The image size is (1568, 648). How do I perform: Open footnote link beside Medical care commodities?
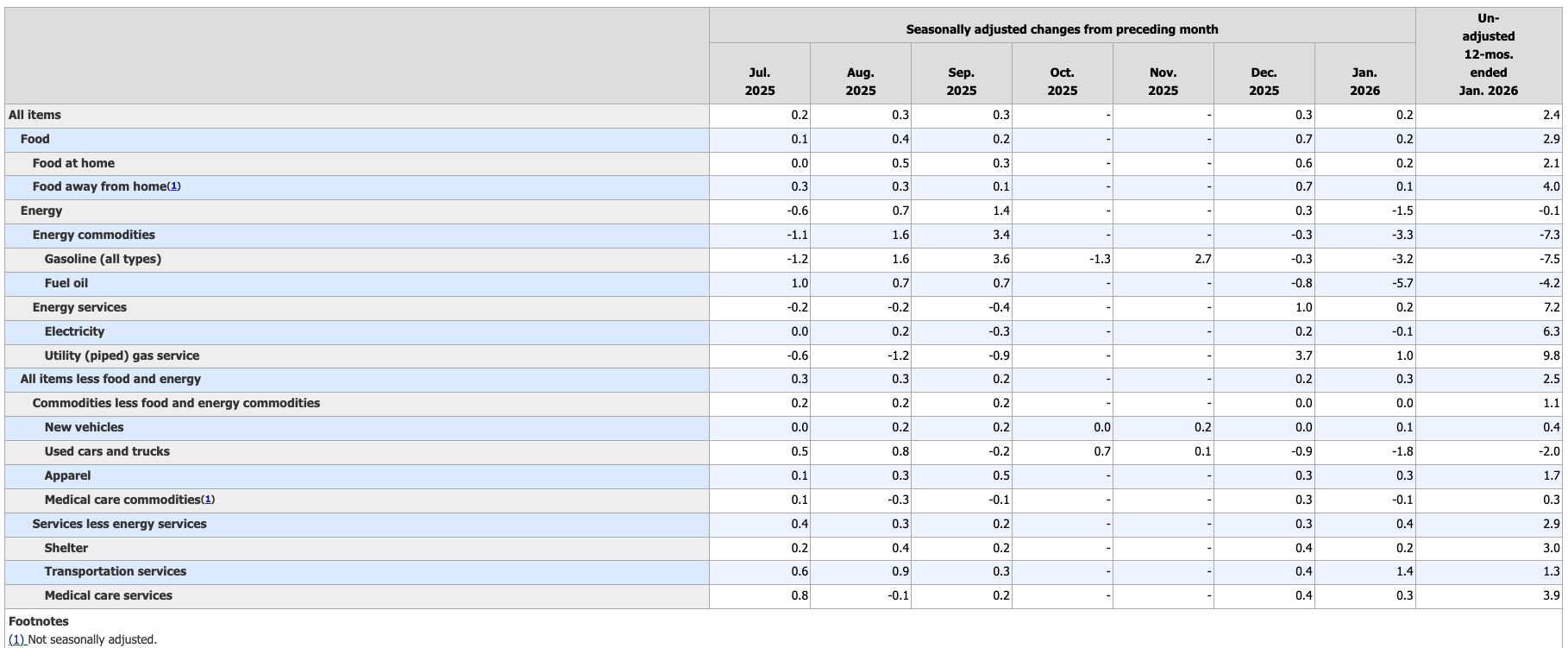208,500
